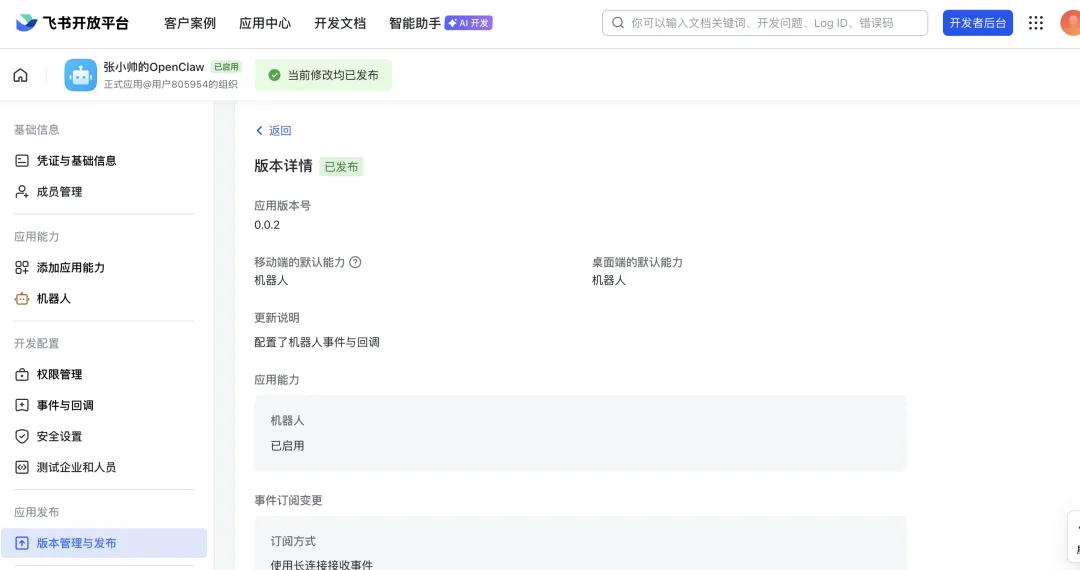Open the home icon
The width and height of the screenshot is (1080, 570).
(21, 75)
